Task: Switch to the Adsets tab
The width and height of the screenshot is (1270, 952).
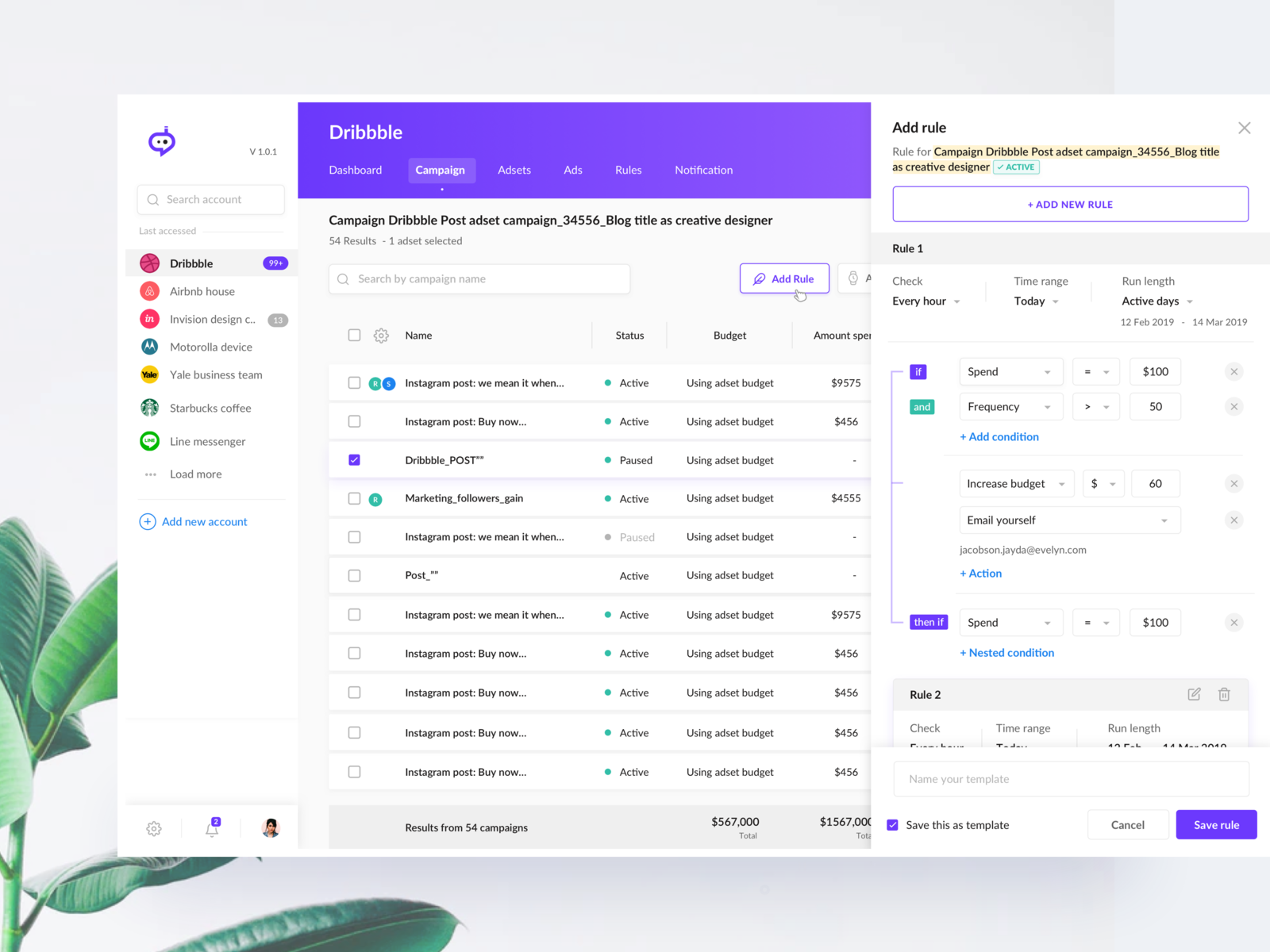Action: click(x=514, y=170)
